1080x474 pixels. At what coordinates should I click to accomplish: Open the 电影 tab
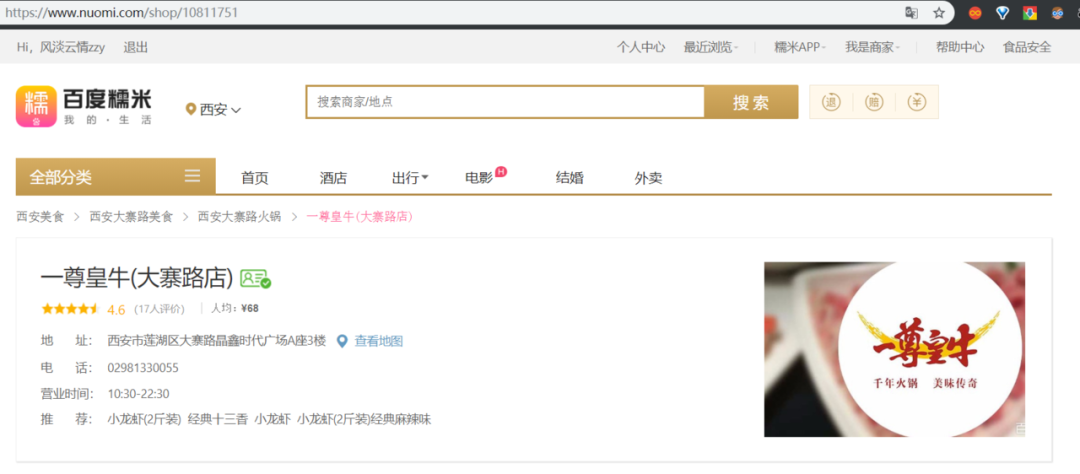(479, 178)
